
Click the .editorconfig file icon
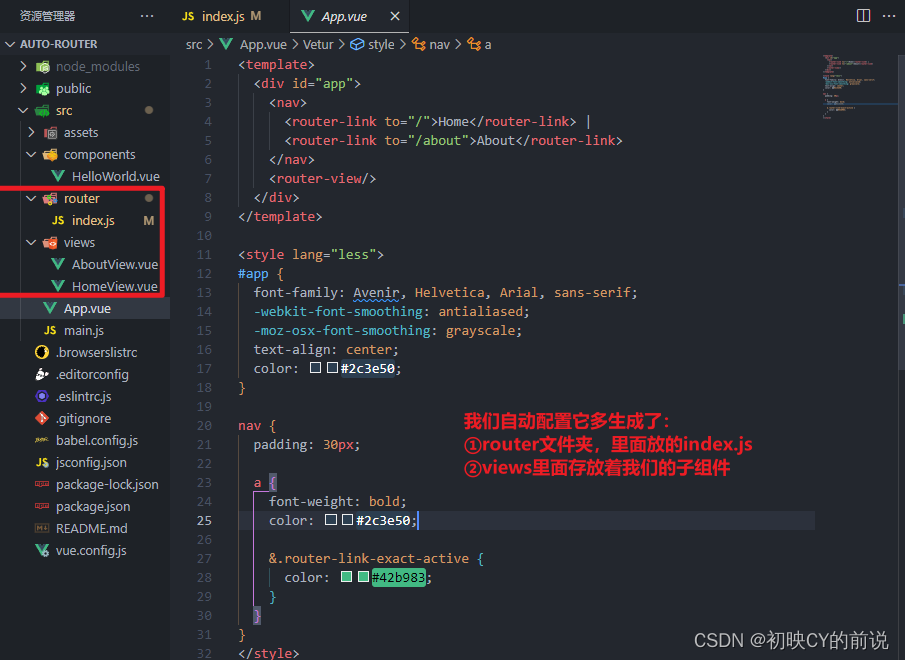click(x=42, y=374)
